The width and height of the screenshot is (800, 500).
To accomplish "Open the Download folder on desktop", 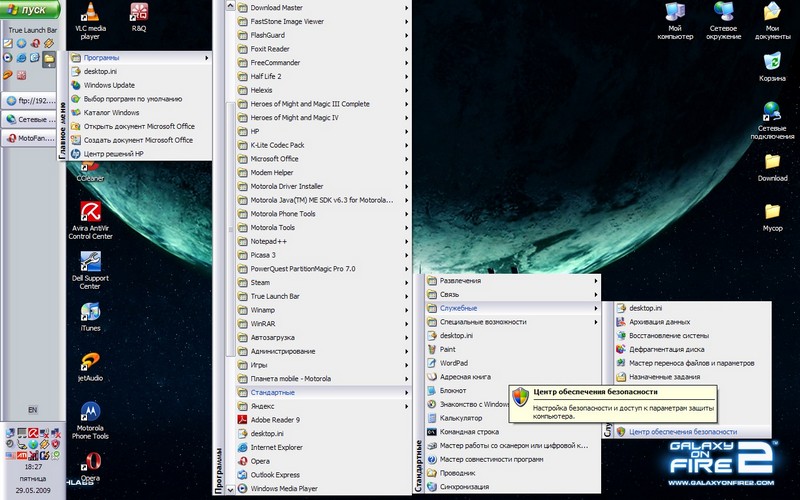I will 772,167.
